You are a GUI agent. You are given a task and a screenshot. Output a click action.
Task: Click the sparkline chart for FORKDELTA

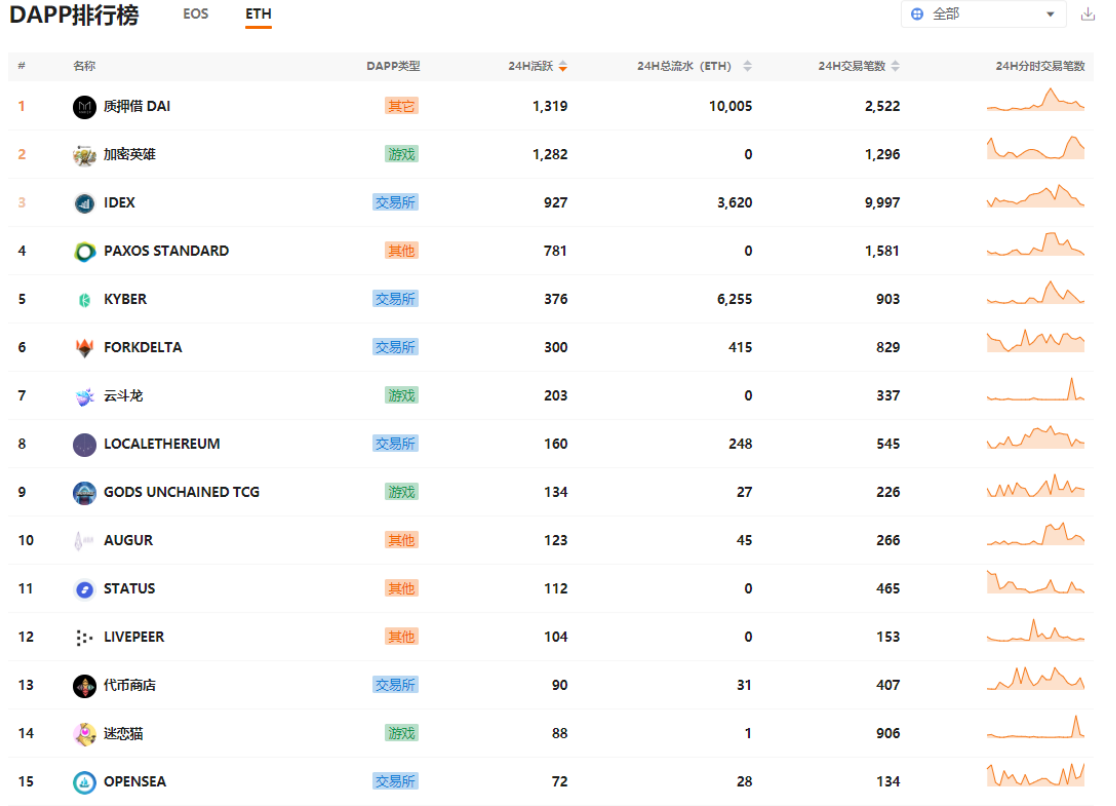pos(1036,341)
